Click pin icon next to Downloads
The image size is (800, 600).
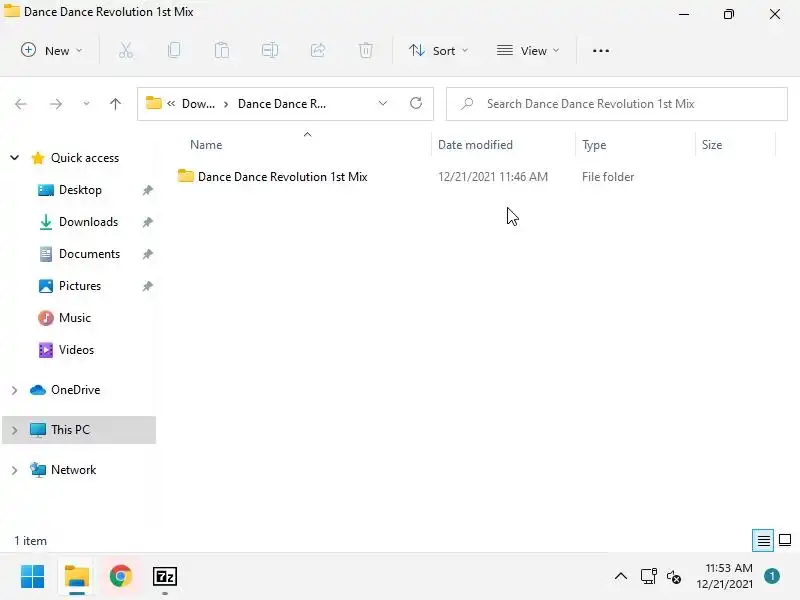click(x=147, y=222)
